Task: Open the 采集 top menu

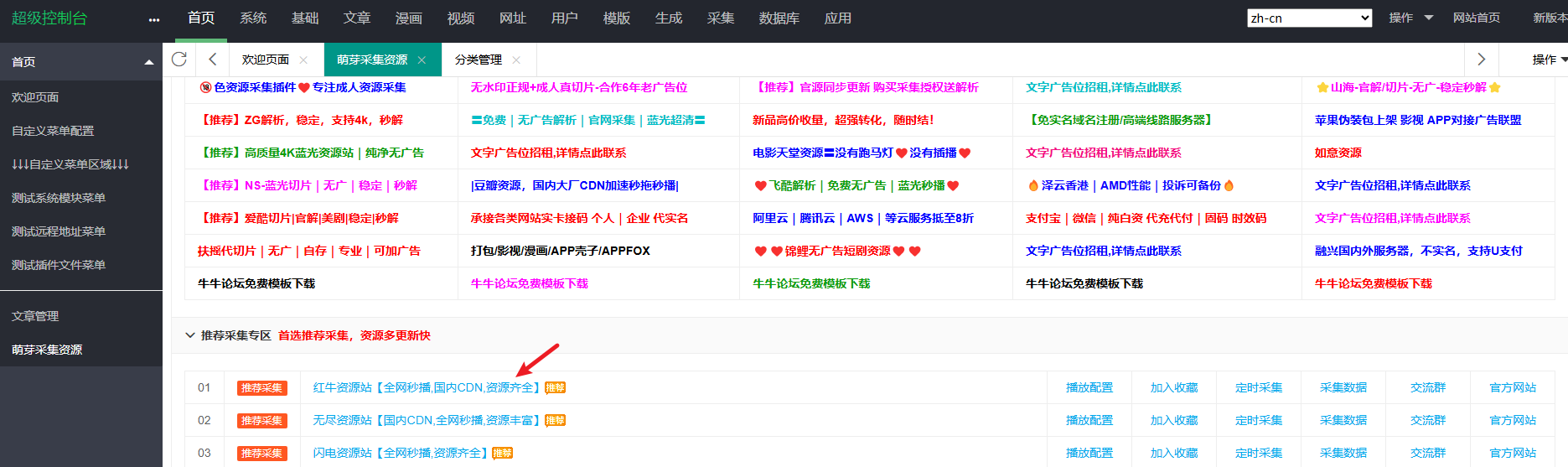Action: [x=720, y=18]
